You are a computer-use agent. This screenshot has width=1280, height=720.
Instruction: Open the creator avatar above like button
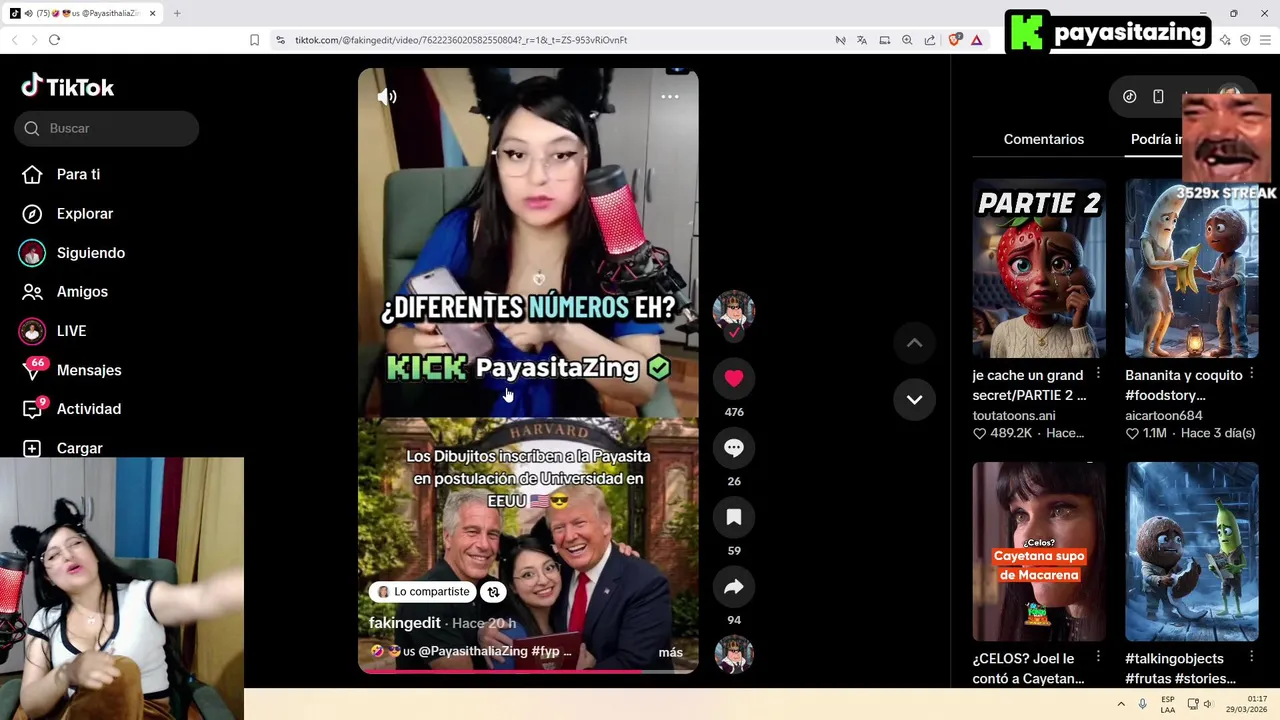pos(733,312)
